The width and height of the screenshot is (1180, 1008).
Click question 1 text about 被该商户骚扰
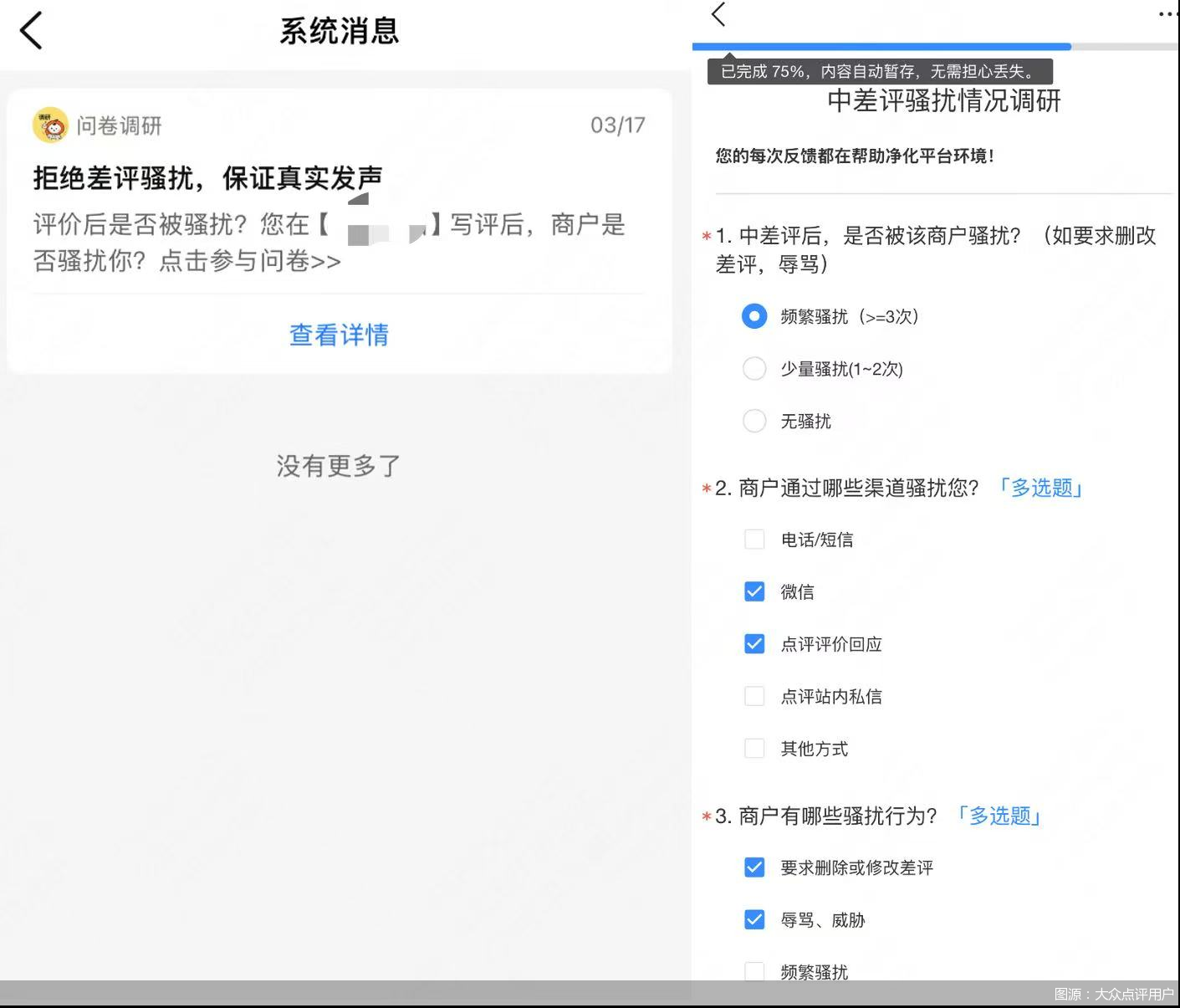(936, 249)
